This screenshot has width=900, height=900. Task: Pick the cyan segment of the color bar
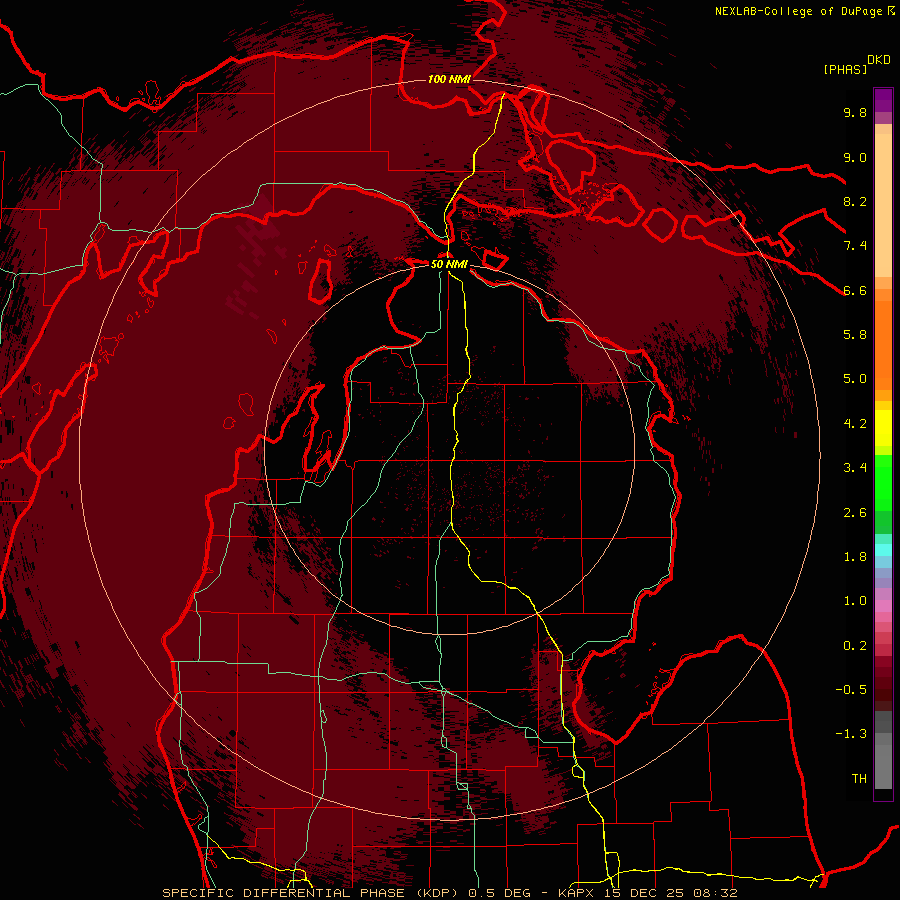pos(883,550)
